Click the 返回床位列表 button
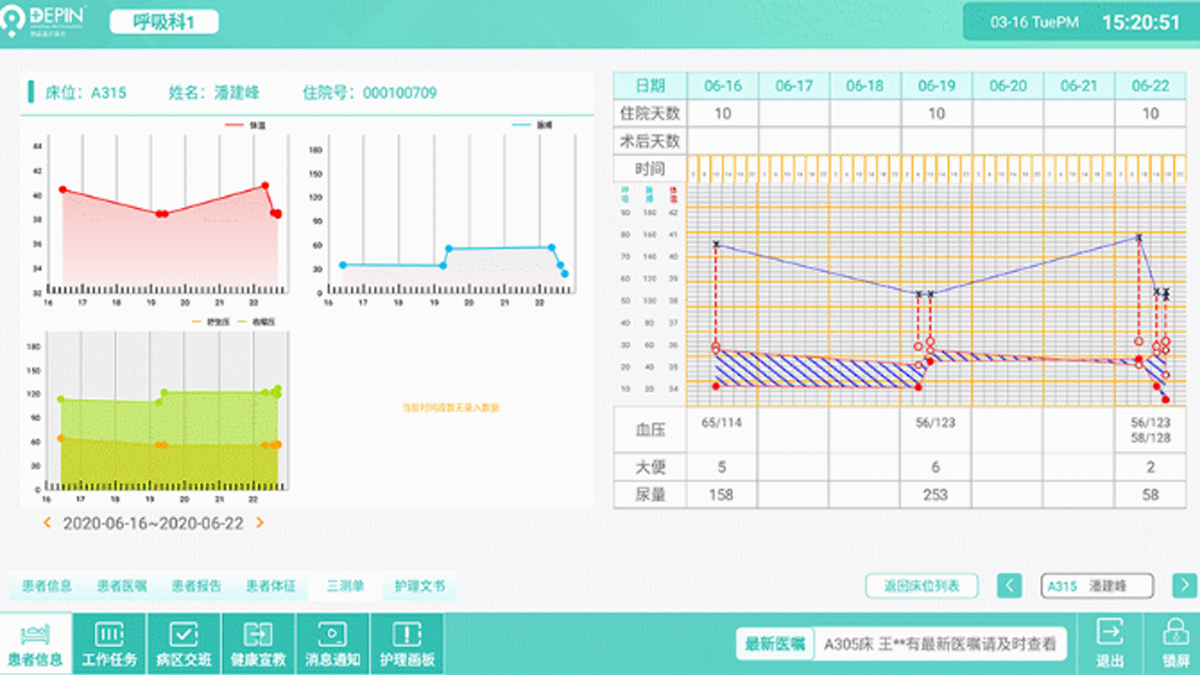The height and width of the screenshot is (675, 1200). (x=921, y=586)
